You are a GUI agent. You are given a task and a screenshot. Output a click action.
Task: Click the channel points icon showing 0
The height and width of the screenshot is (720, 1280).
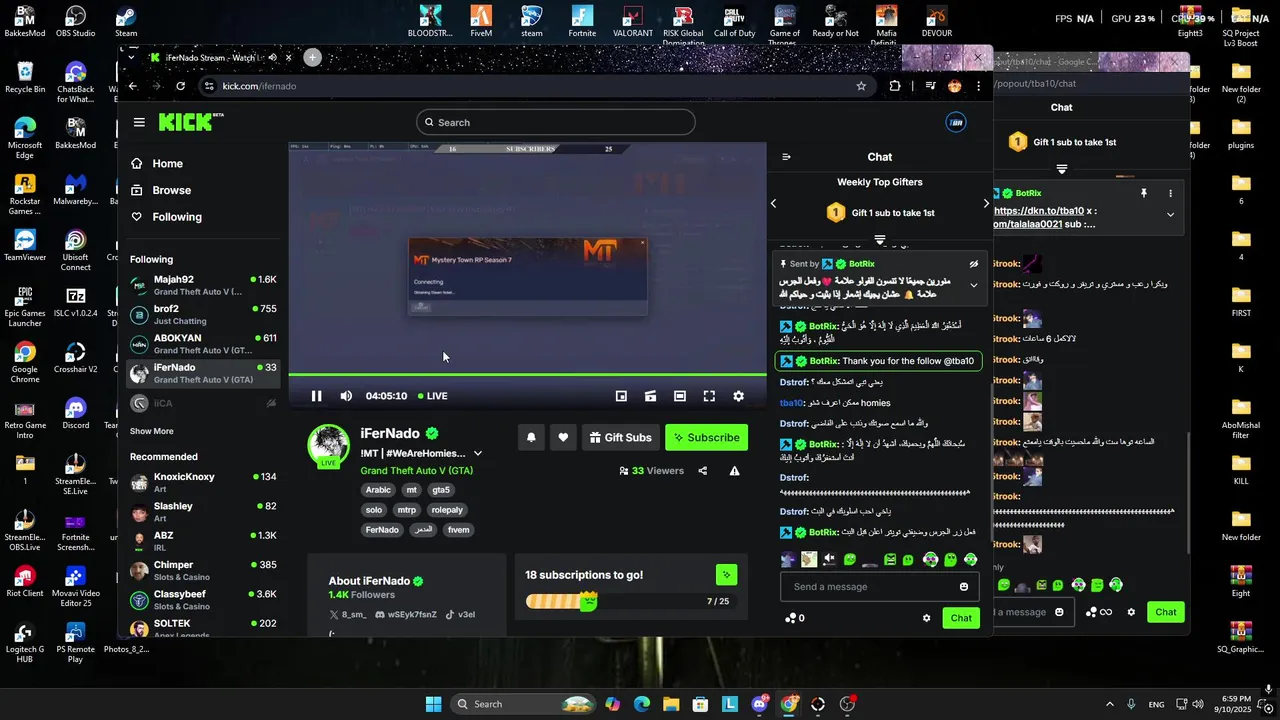(796, 618)
